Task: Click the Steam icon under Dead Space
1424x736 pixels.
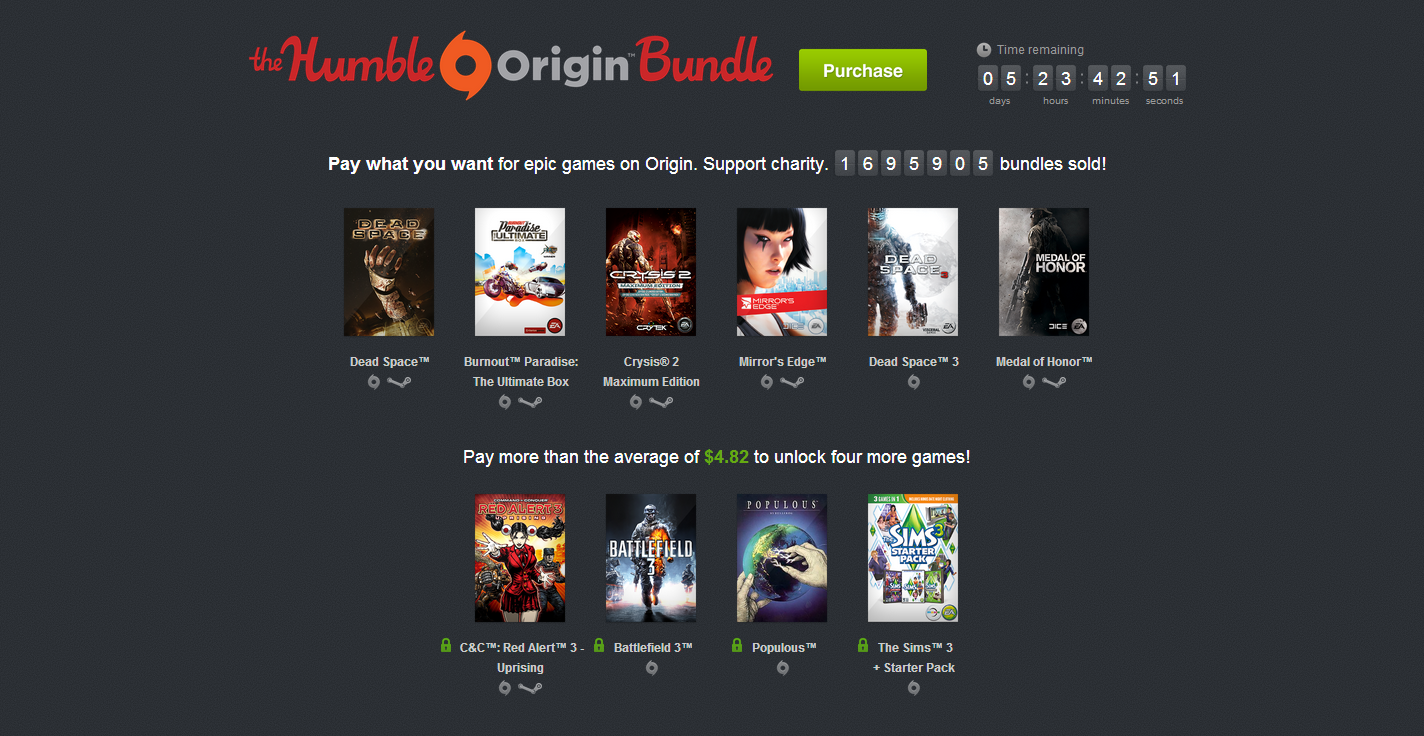Action: click(399, 382)
